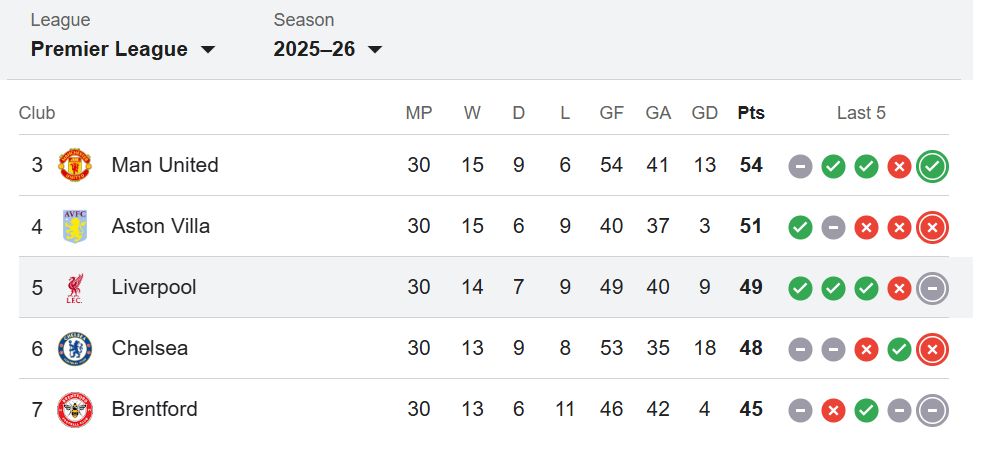The width and height of the screenshot is (993, 467).
Task: Open the Season 2025–26 dropdown
Action: [328, 49]
